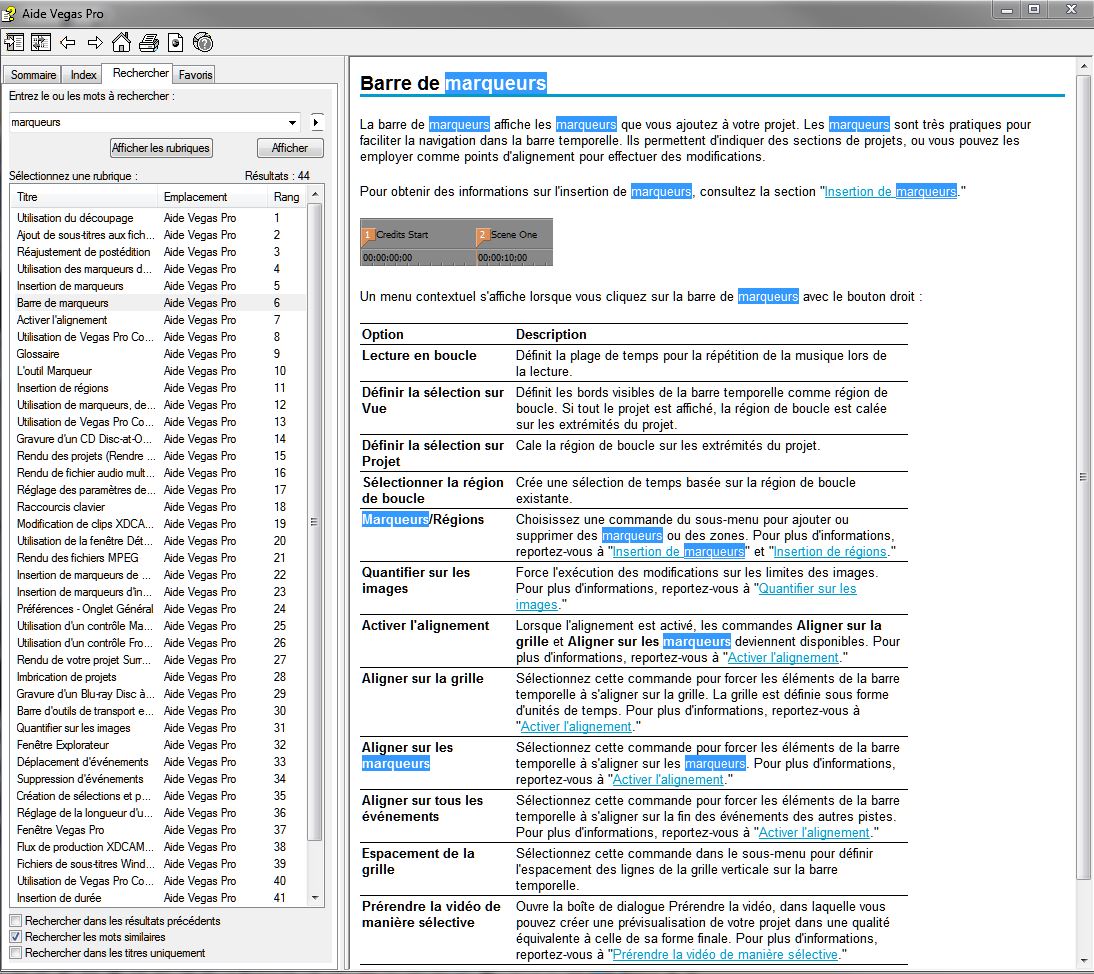
Task: Click the marker bar example image
Action: (456, 243)
